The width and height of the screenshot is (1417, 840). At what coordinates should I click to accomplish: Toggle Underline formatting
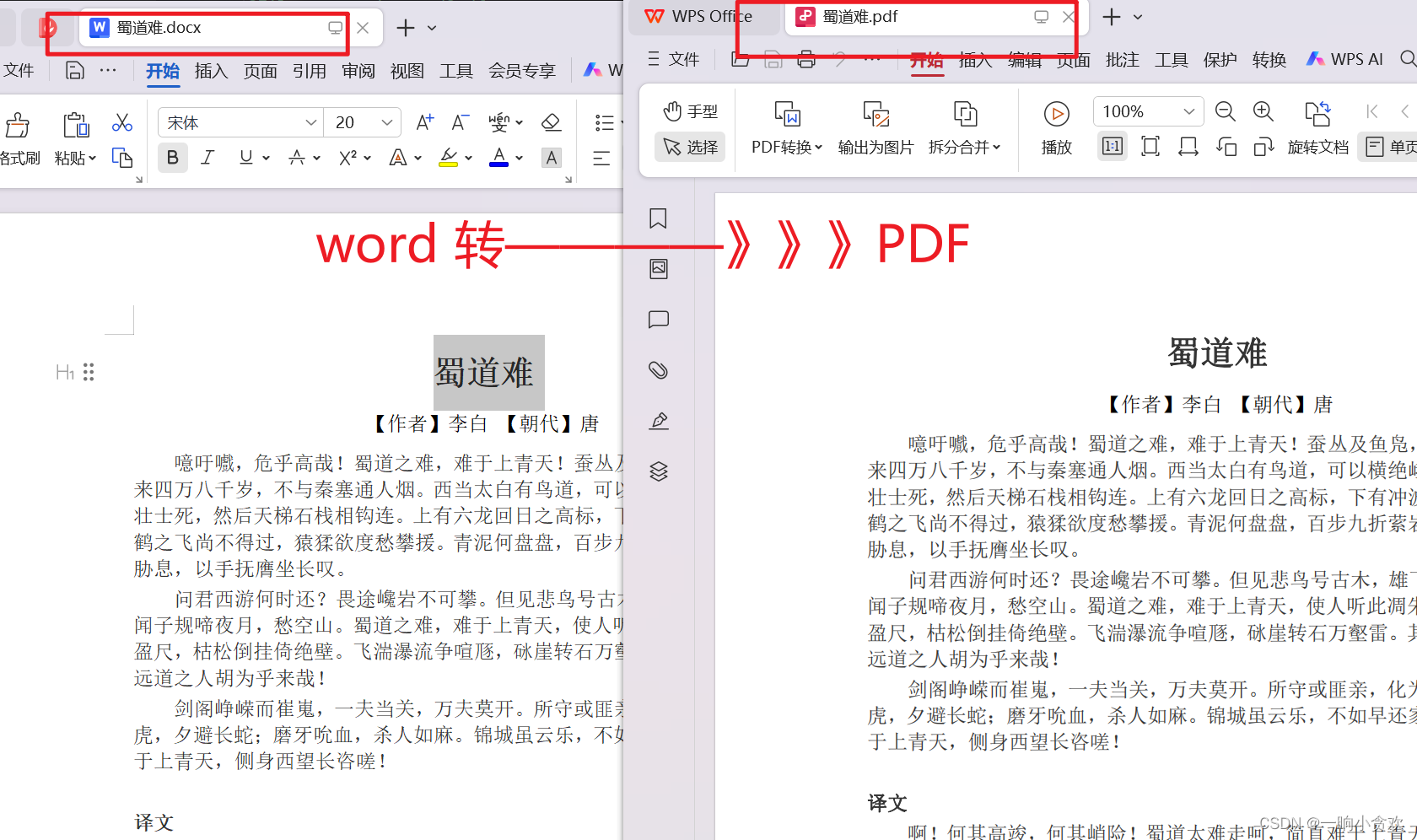pyautogui.click(x=245, y=158)
